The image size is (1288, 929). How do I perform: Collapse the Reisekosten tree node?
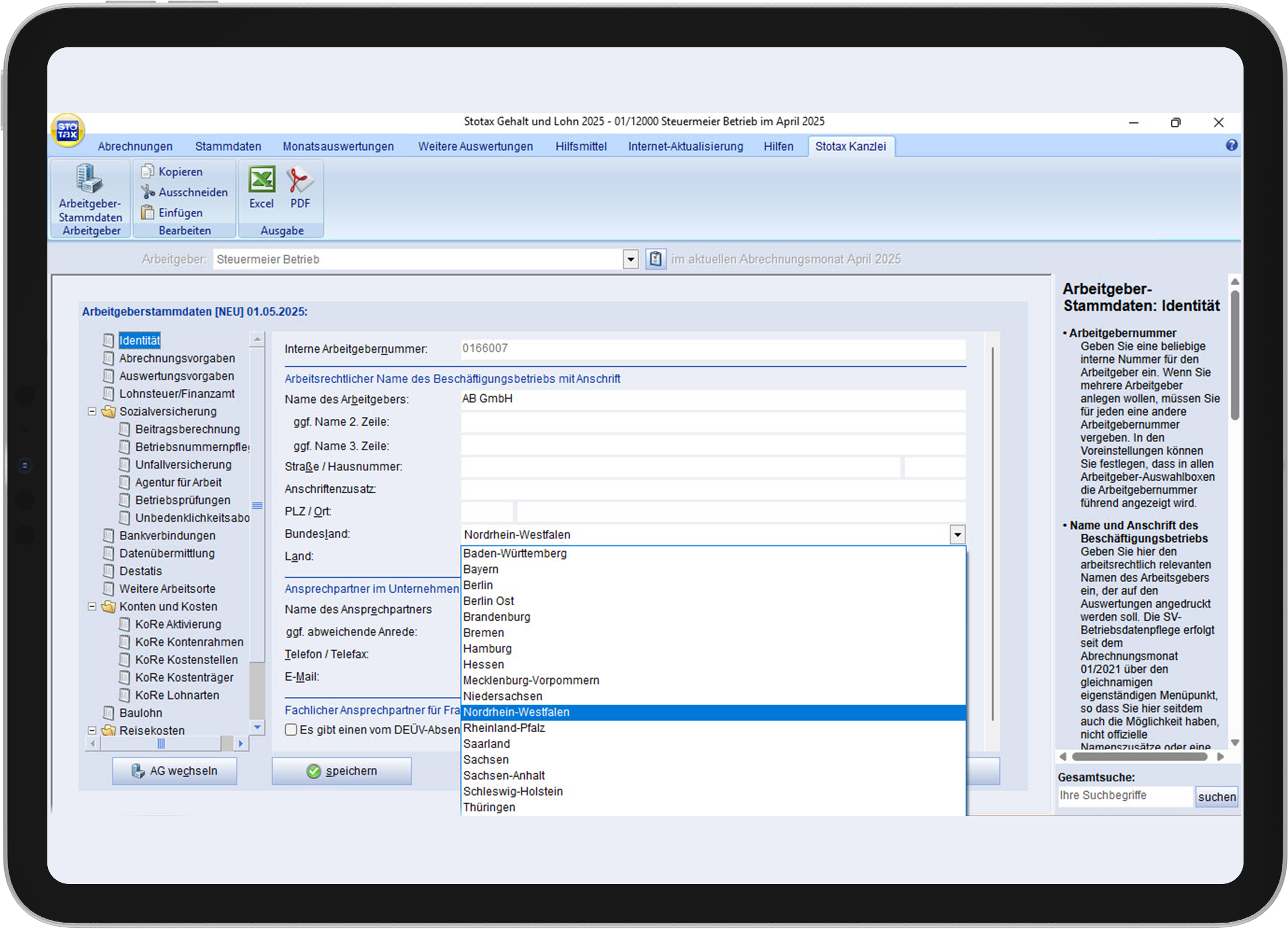point(92,731)
